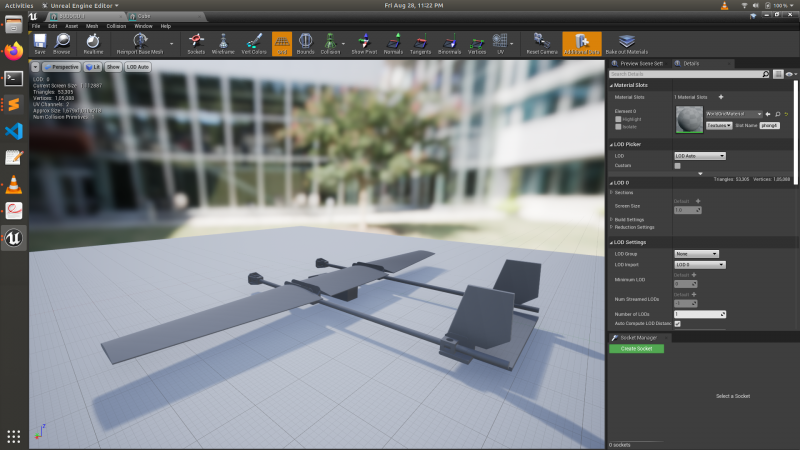800x450 pixels.
Task: Click the Create Socket button
Action: coord(636,349)
